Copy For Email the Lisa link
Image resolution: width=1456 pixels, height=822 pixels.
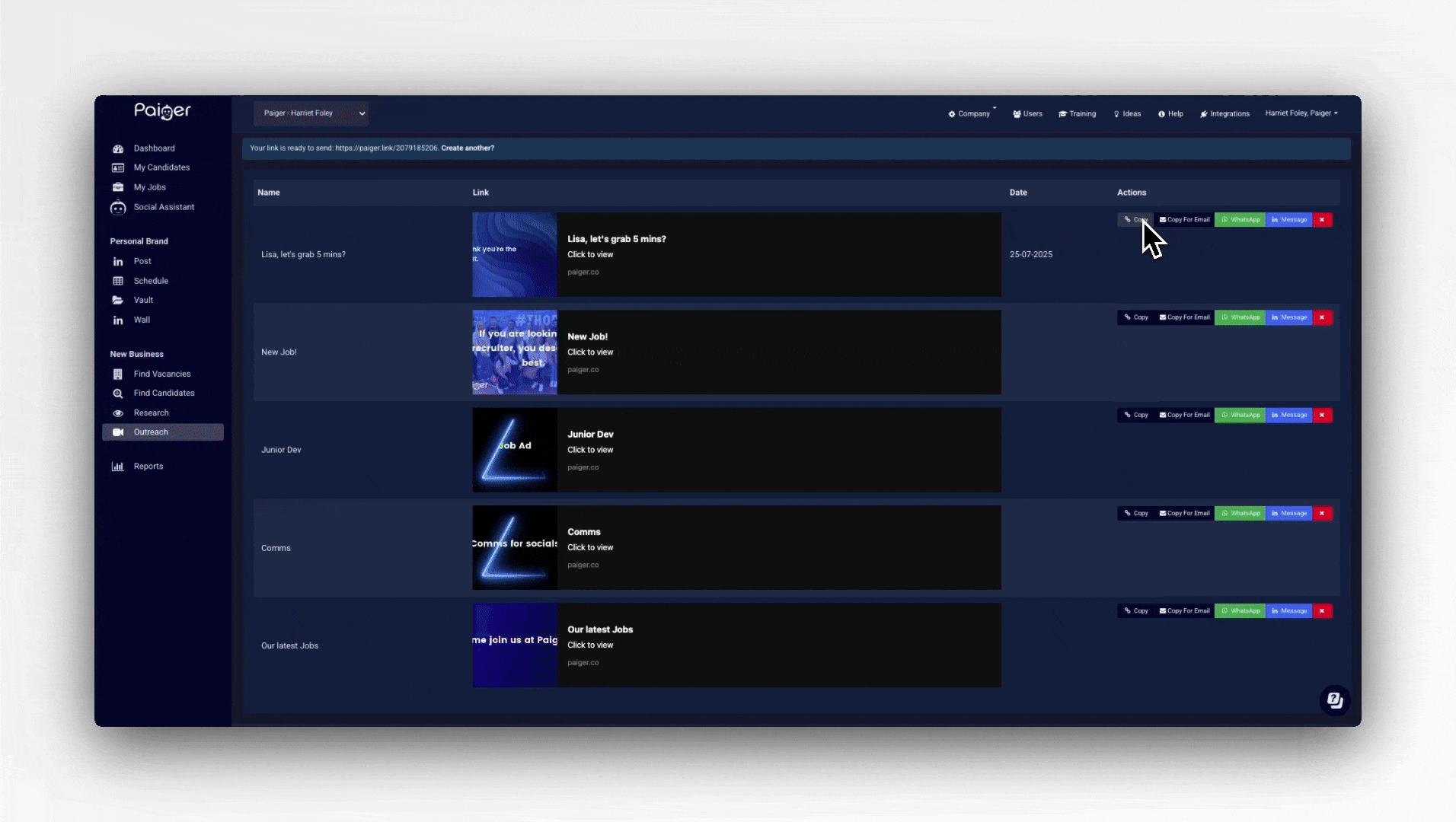pyautogui.click(x=1184, y=220)
